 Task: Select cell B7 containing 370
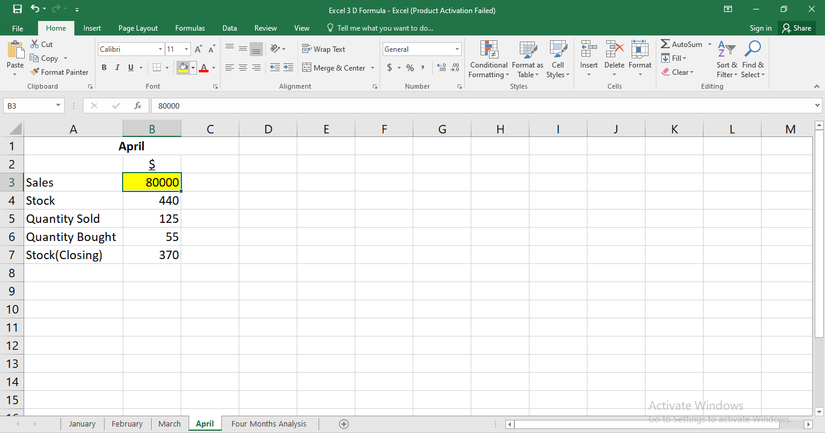pyautogui.click(x=152, y=255)
